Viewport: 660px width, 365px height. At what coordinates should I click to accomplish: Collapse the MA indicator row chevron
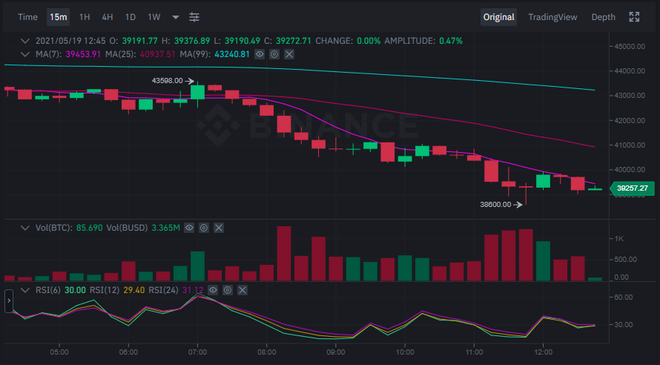click(x=25, y=54)
